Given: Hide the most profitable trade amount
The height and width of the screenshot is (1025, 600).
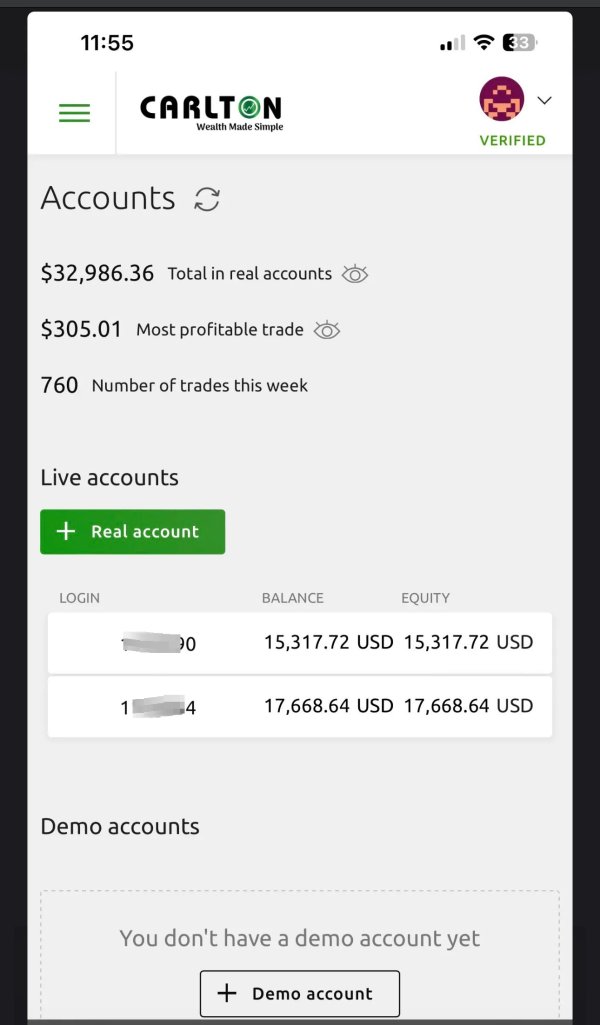Looking at the screenshot, I should pyautogui.click(x=327, y=330).
